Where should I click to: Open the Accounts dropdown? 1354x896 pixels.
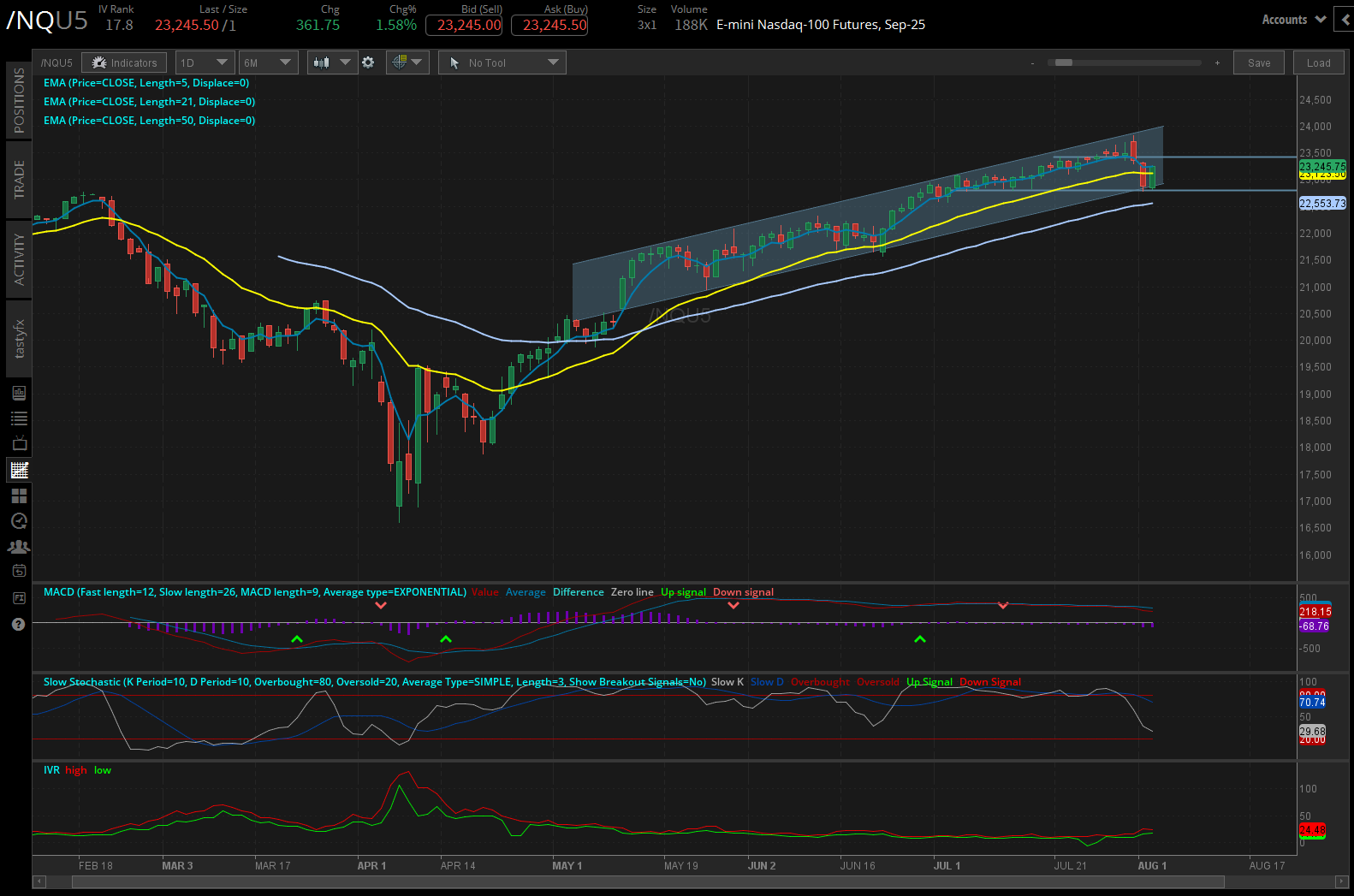pyautogui.click(x=1293, y=20)
